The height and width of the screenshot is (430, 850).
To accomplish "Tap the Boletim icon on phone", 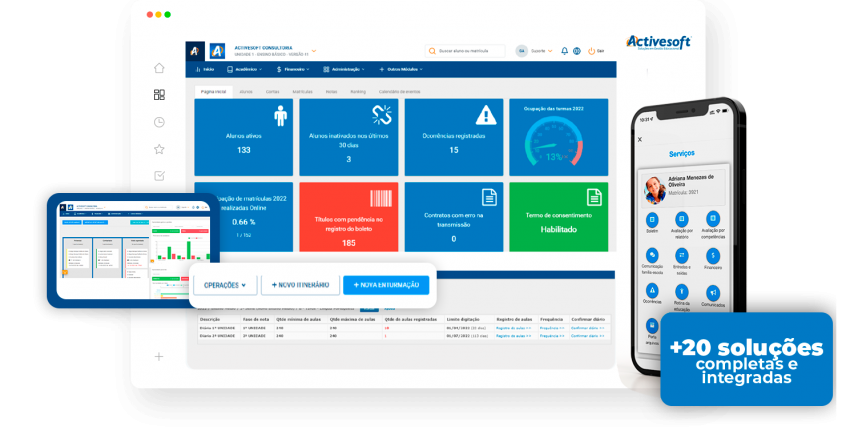I will tap(652, 220).
